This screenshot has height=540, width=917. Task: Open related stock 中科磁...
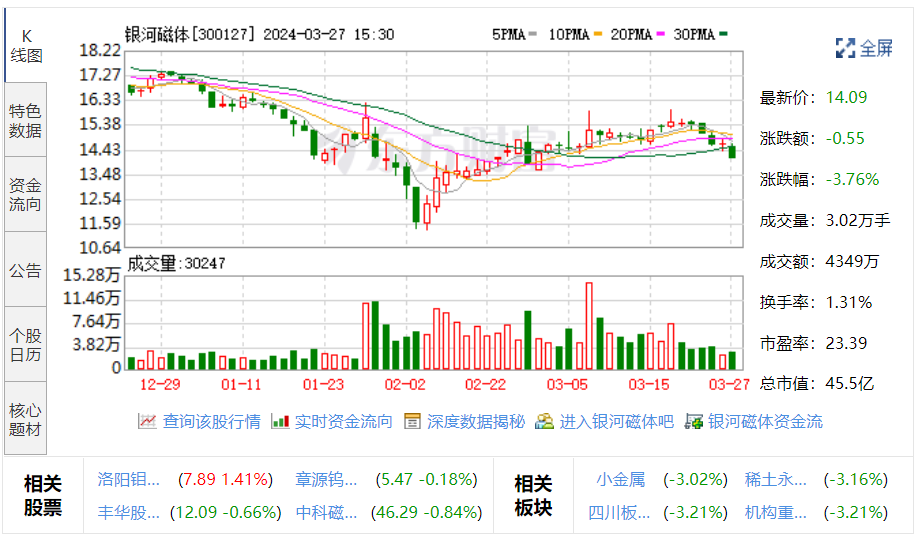tap(326, 512)
